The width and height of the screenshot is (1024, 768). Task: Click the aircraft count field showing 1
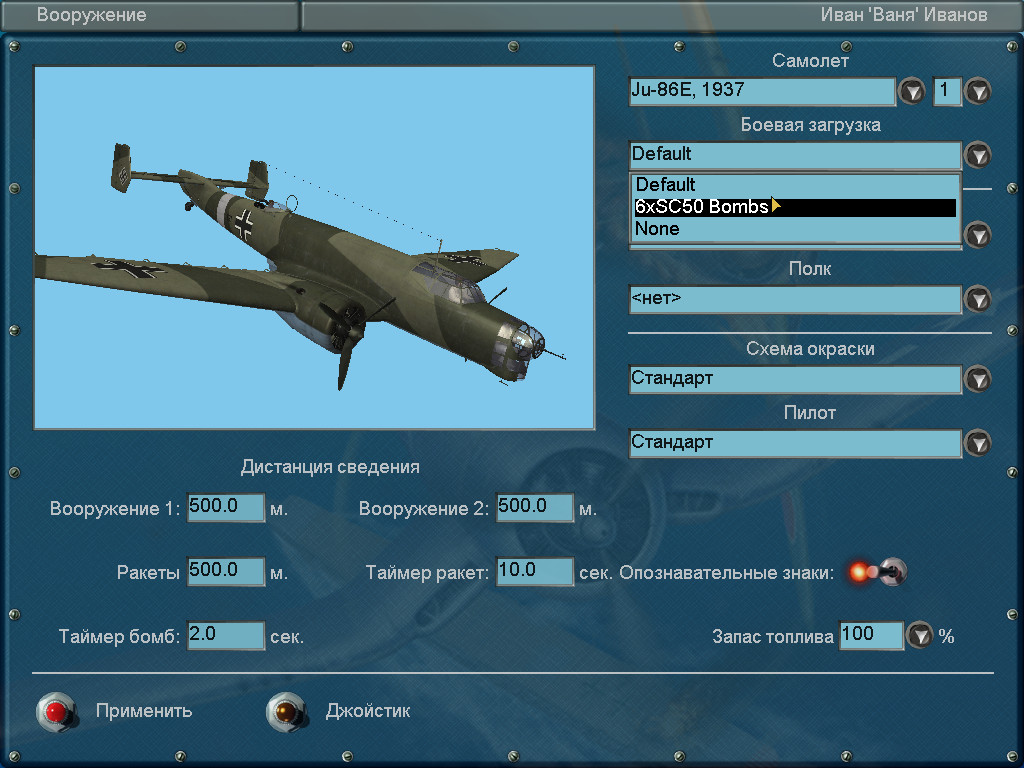[947, 91]
